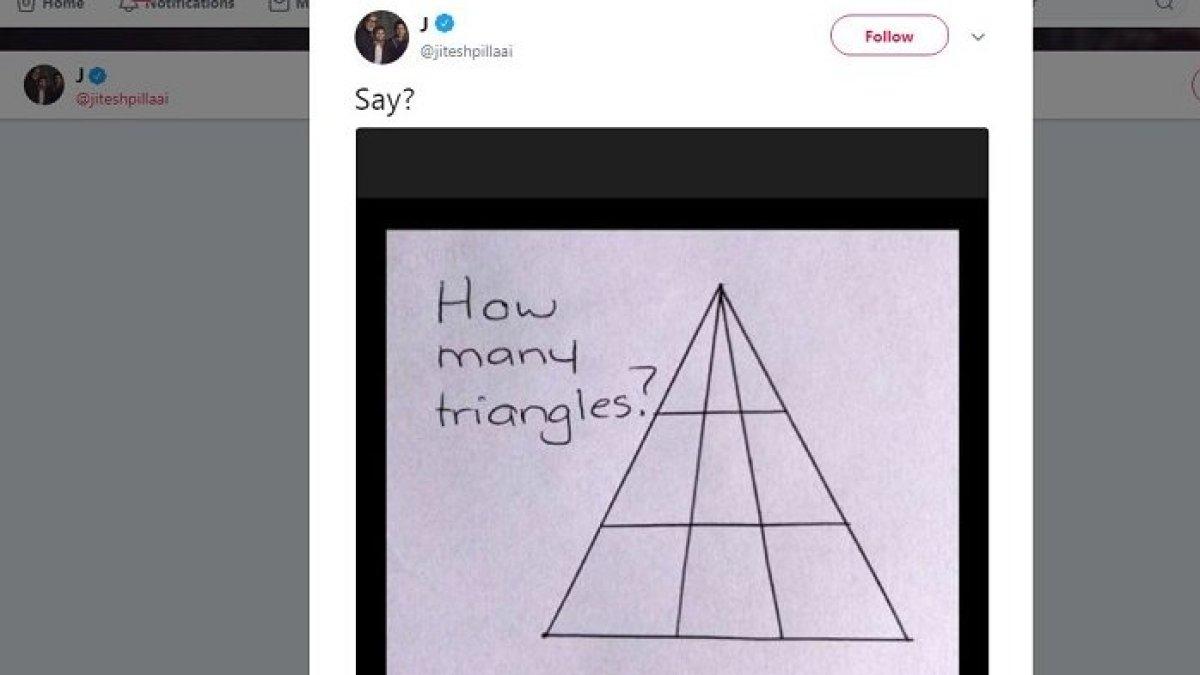Click the Messages envelope icon
Image resolution: width=1200 pixels, height=675 pixels.
click(x=279, y=4)
